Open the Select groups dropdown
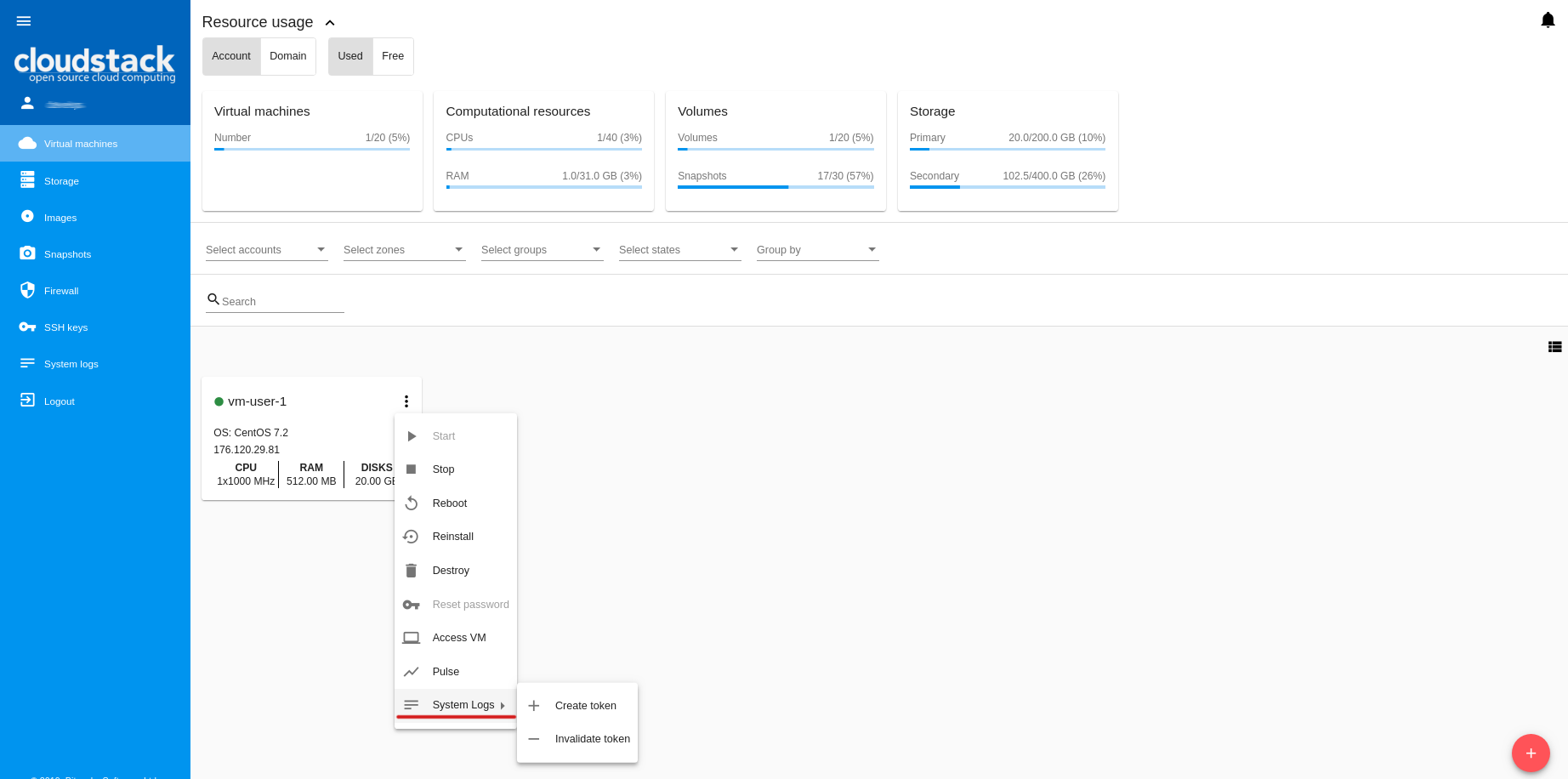The width and height of the screenshot is (1568, 779). [x=542, y=250]
